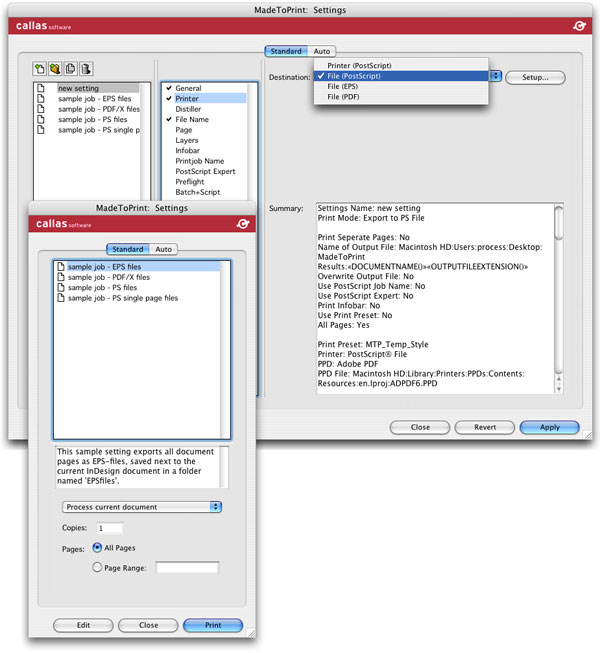Click the Summary box scrollbar thumb
Image resolution: width=600 pixels, height=653 pixels.
[559, 223]
